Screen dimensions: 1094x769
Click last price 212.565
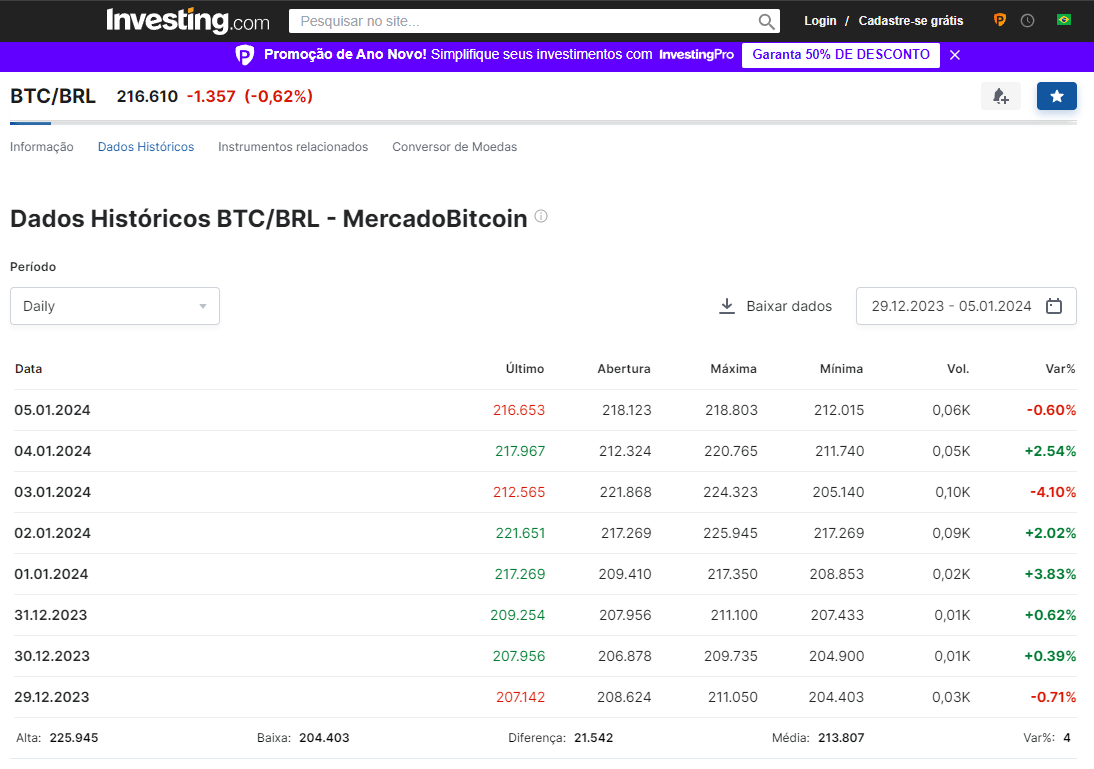pyautogui.click(x=519, y=493)
